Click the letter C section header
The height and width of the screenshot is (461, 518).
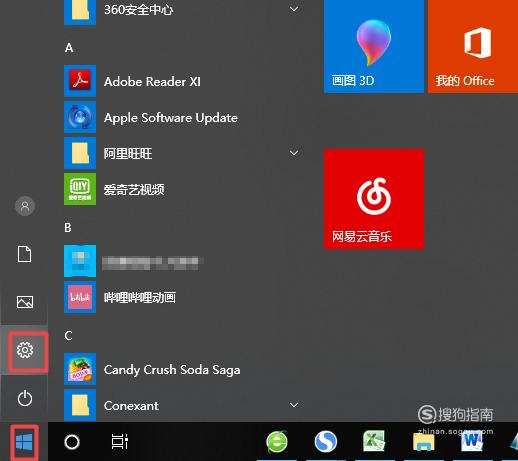68,336
